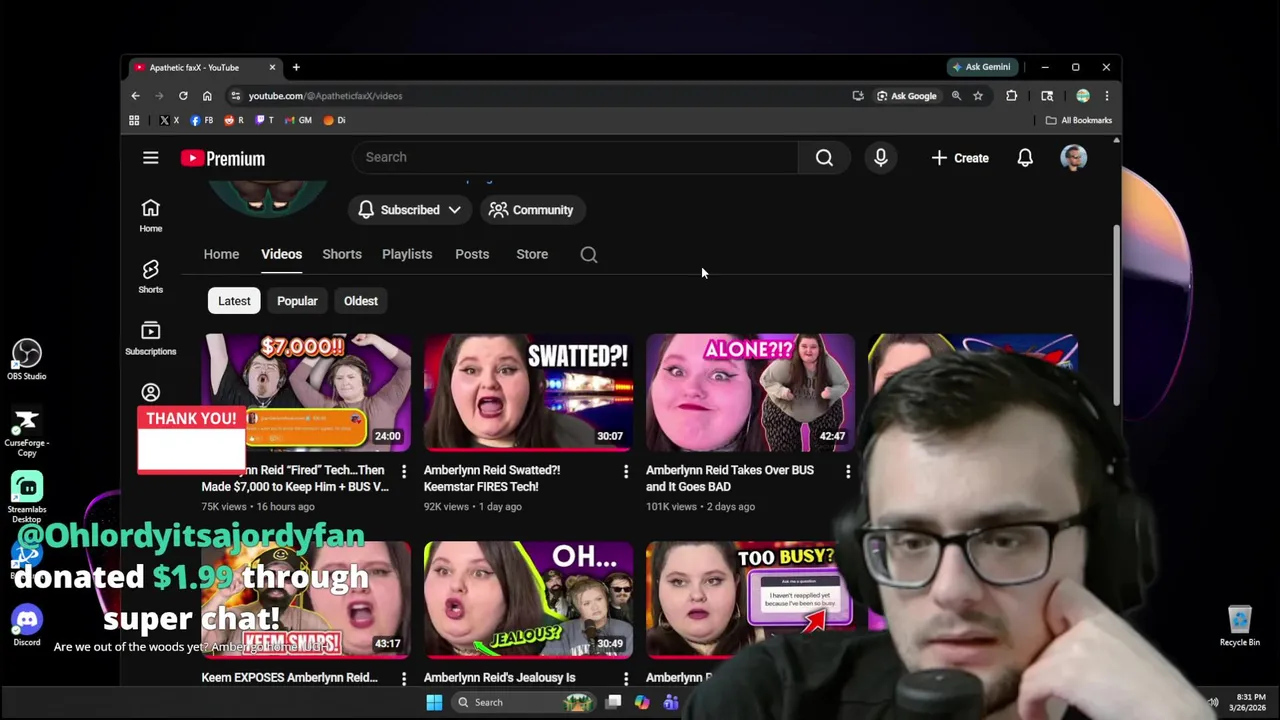Image resolution: width=1280 pixels, height=720 pixels.
Task: Open the account avatar menu
Action: pyautogui.click(x=1073, y=158)
